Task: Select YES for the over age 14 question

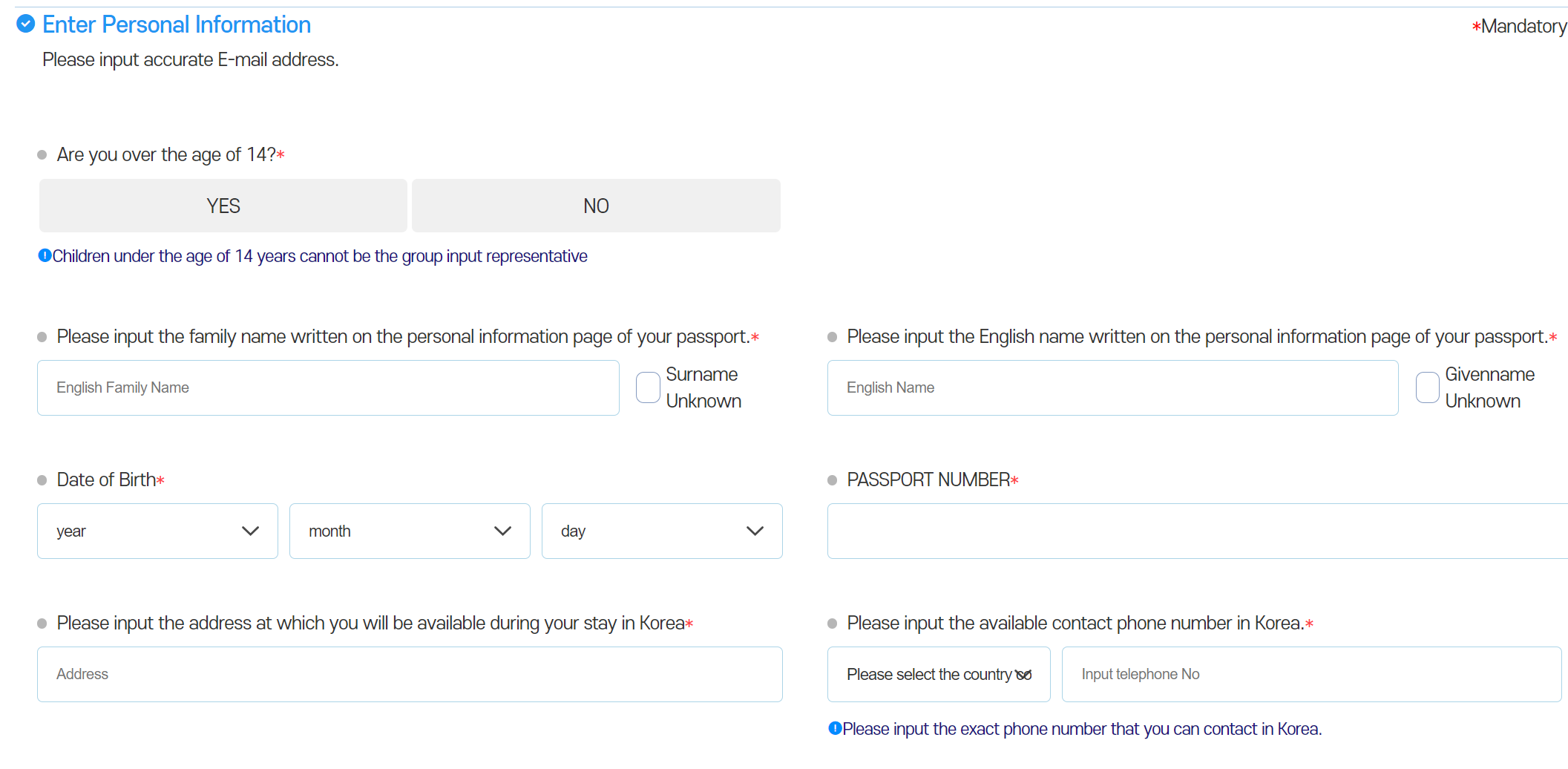Action: pos(222,206)
